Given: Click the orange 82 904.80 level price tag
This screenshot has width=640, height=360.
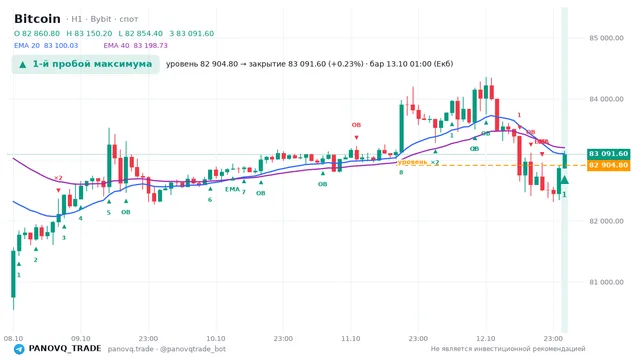Looking at the screenshot, I should point(608,165).
